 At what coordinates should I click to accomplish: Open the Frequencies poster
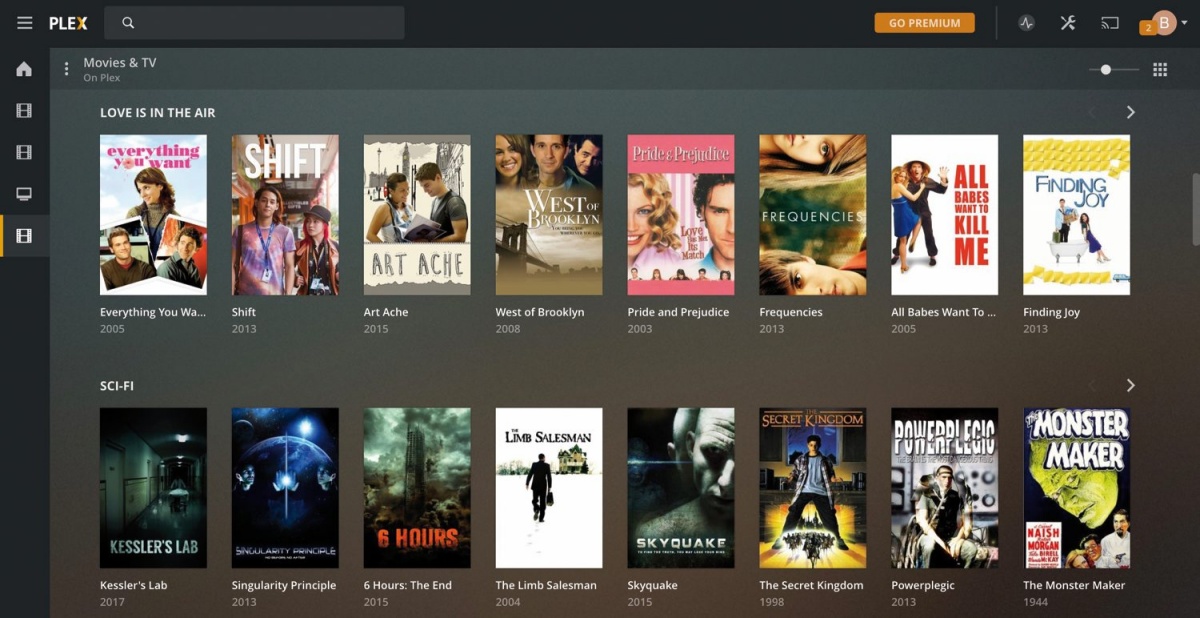point(813,215)
